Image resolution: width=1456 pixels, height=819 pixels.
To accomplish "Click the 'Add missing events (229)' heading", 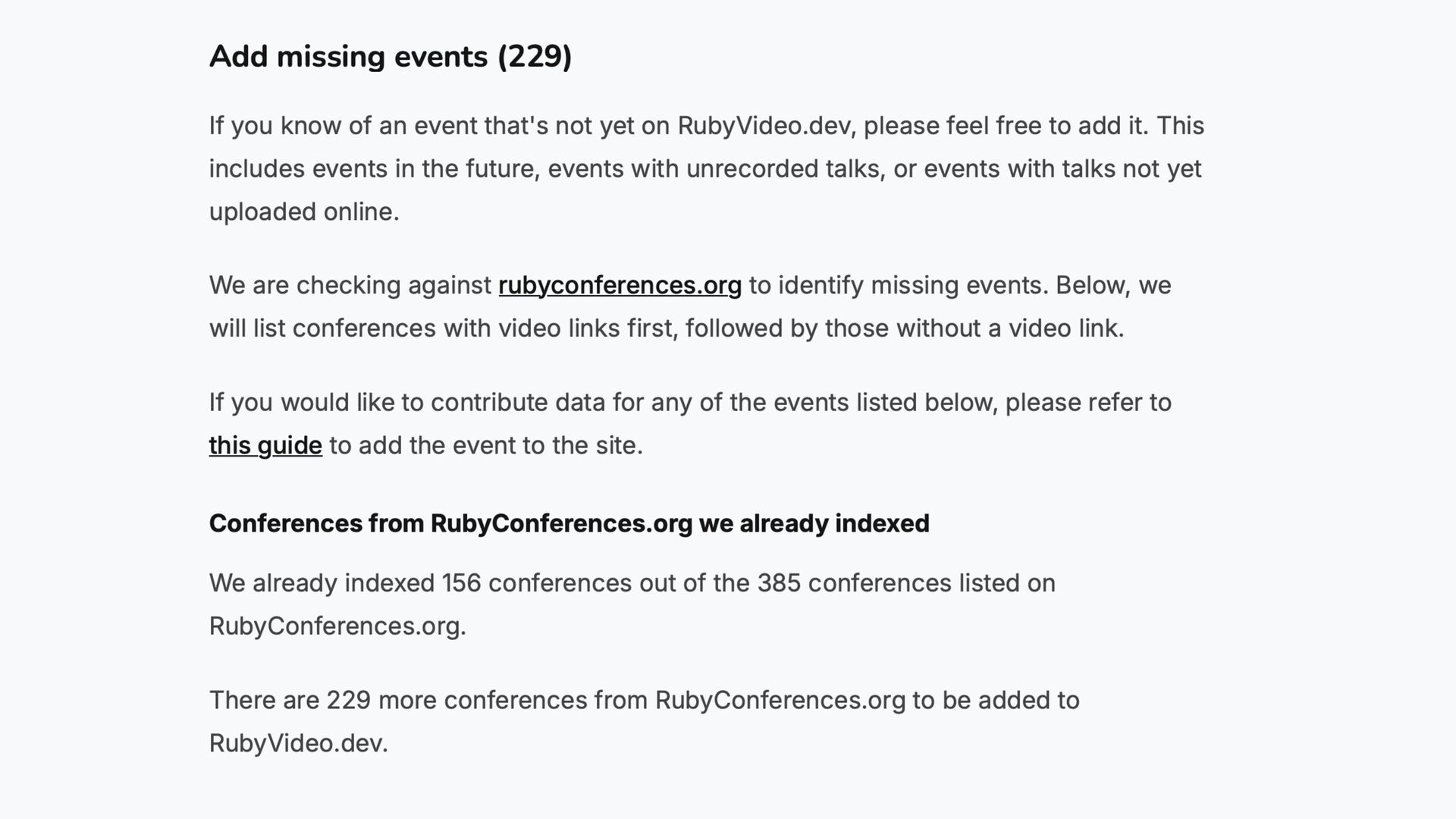I will click(390, 57).
